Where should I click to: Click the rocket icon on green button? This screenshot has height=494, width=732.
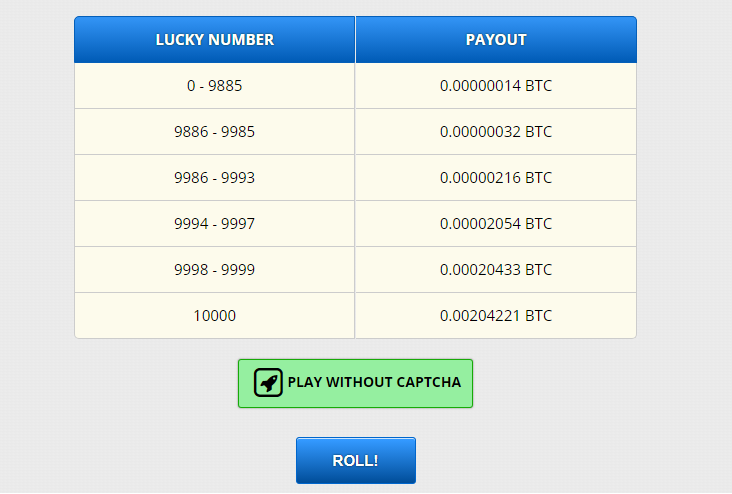268,383
